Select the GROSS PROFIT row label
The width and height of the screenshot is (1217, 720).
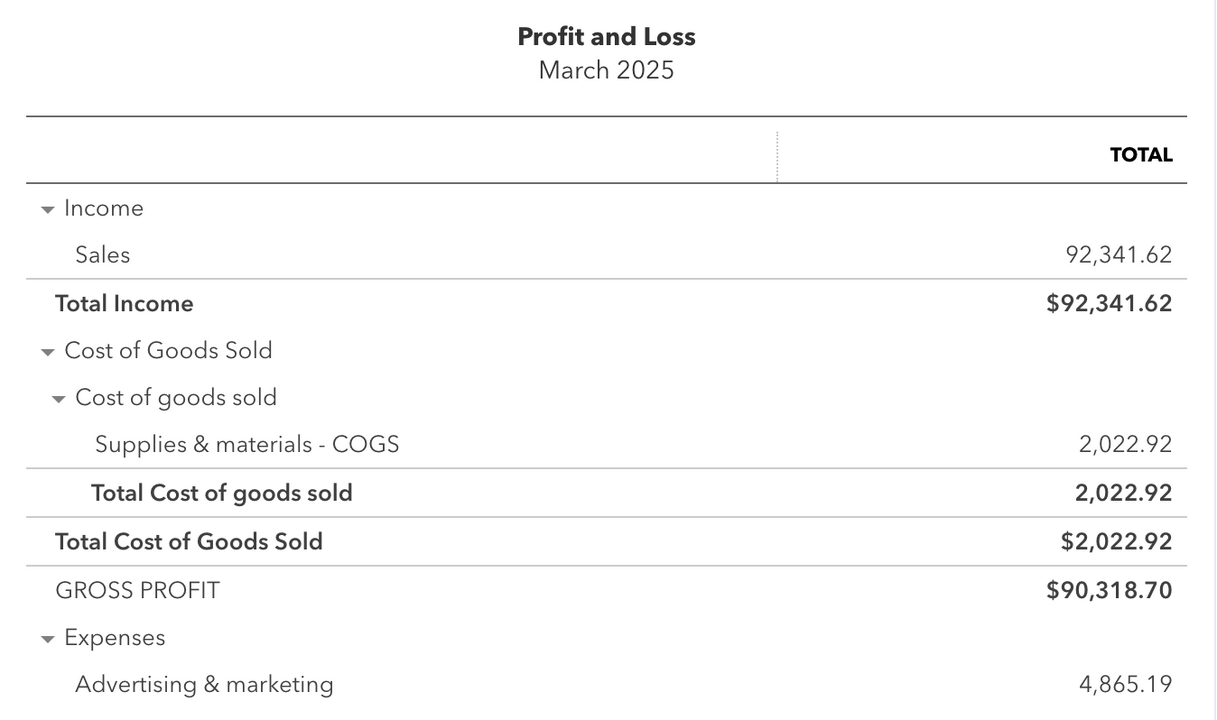point(137,590)
